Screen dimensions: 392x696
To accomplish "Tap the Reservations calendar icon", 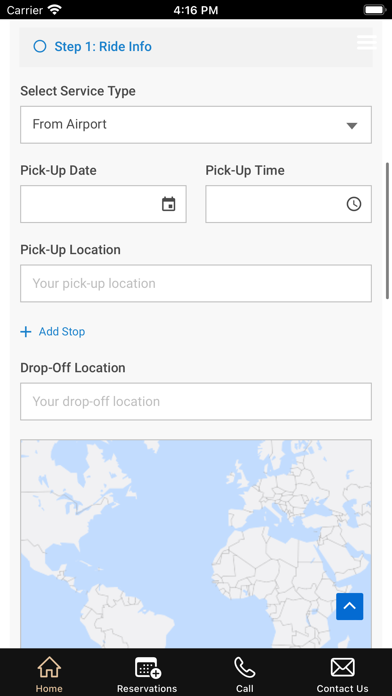I will (x=147, y=668).
